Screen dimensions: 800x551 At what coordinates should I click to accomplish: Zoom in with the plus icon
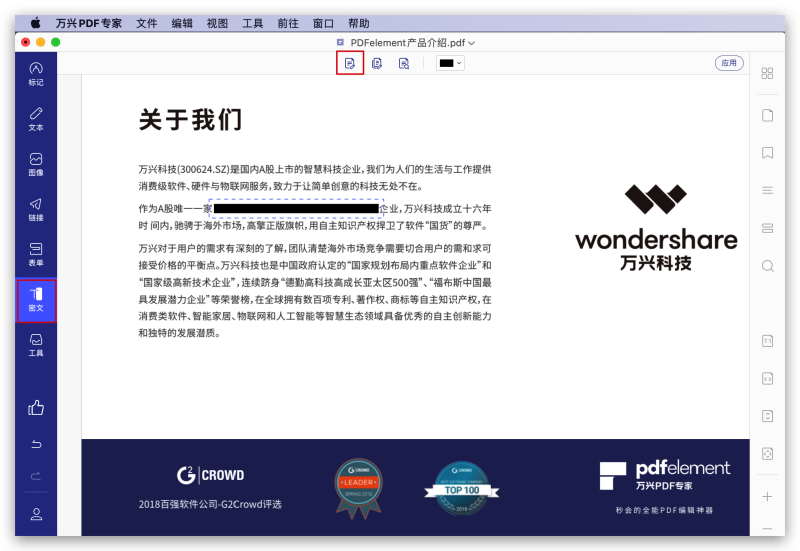click(767, 496)
